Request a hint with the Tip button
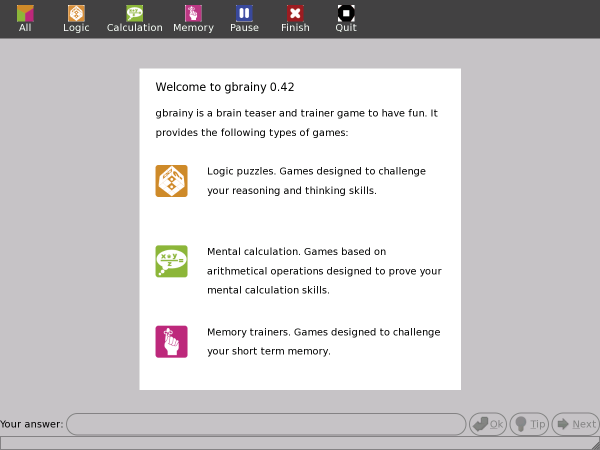The image size is (600, 450). (x=529, y=424)
